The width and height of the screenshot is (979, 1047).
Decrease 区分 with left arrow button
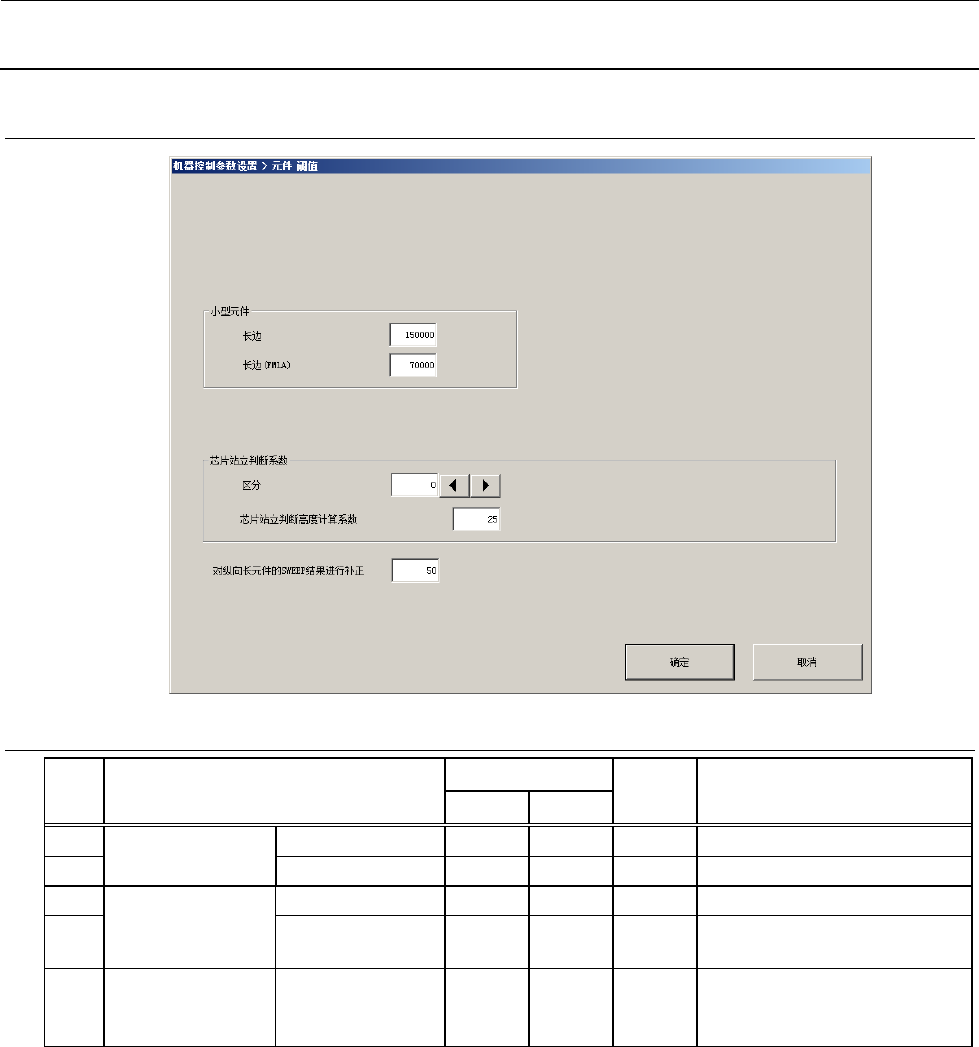pos(454,485)
